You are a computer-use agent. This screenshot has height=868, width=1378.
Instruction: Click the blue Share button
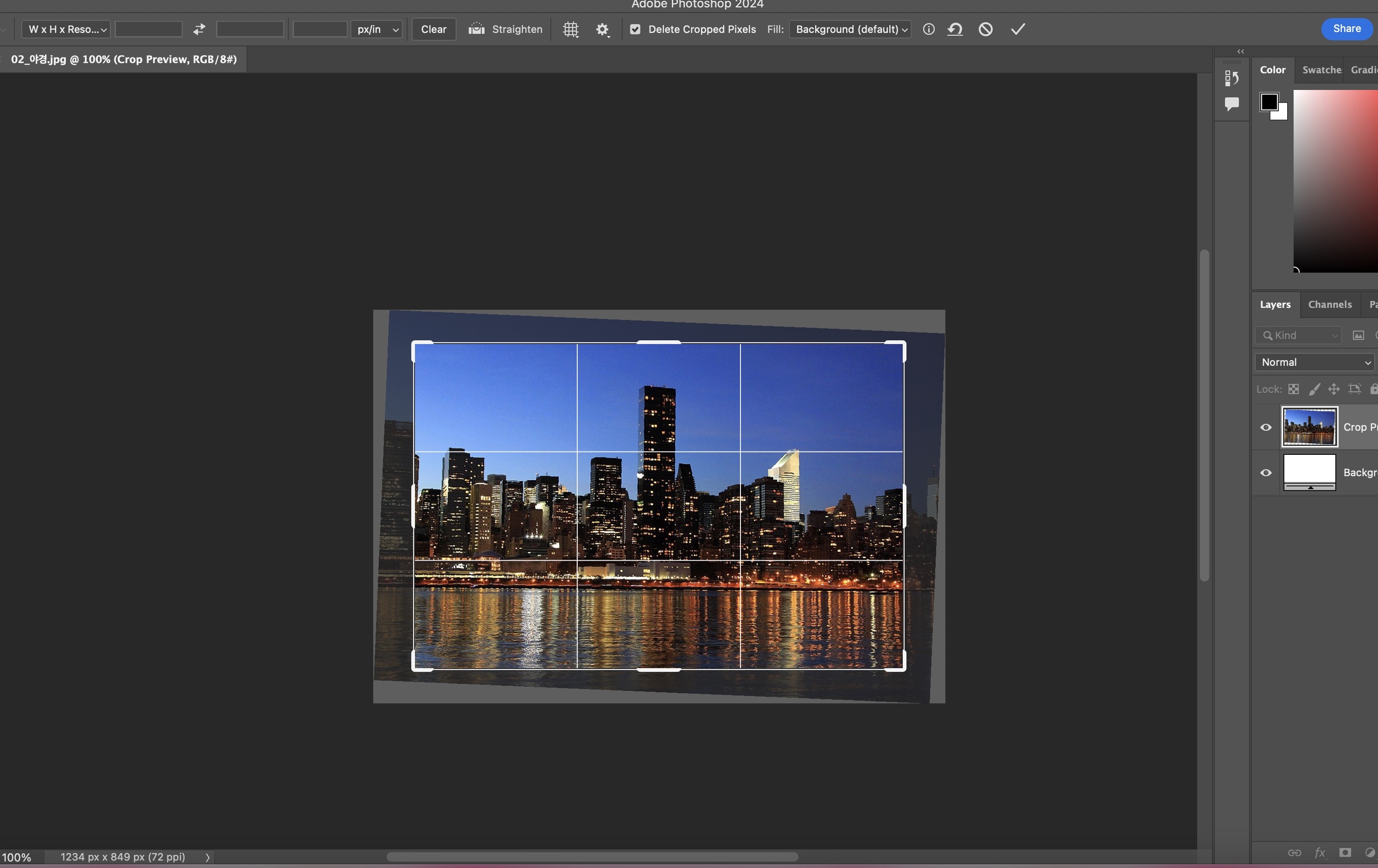pyautogui.click(x=1346, y=29)
